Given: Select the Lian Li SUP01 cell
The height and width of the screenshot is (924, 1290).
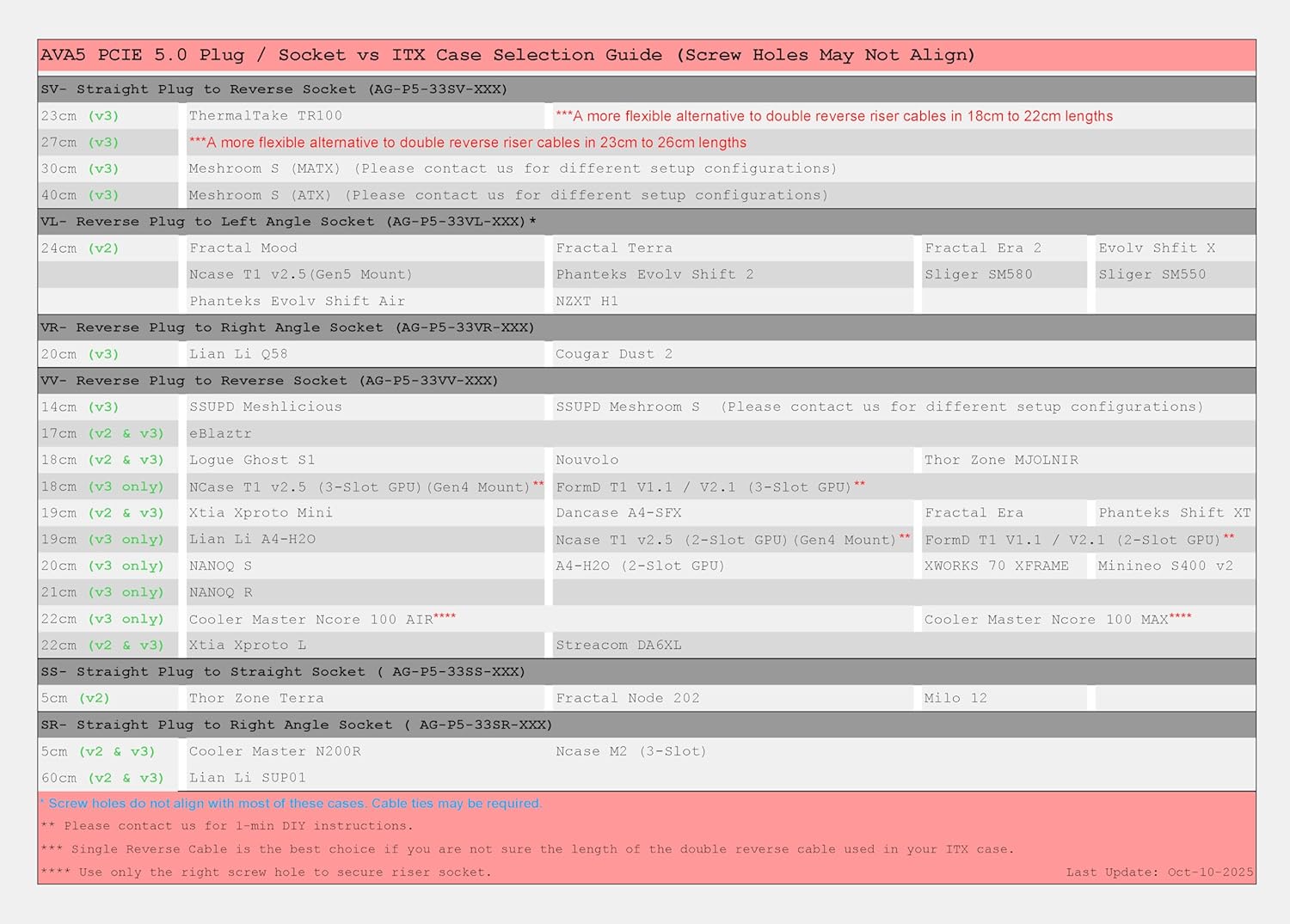Looking at the screenshot, I should [248, 779].
